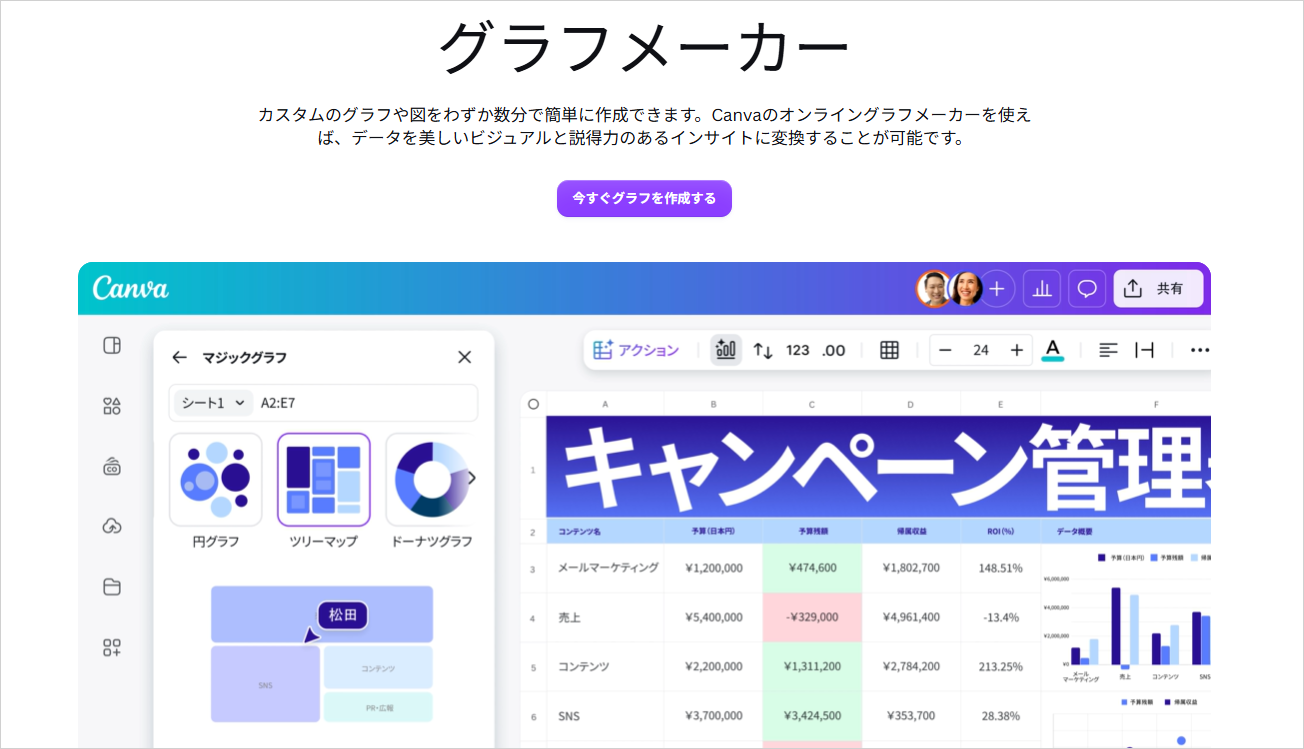
Task: Open the アクション menu in the toolbar
Action: click(x=636, y=350)
